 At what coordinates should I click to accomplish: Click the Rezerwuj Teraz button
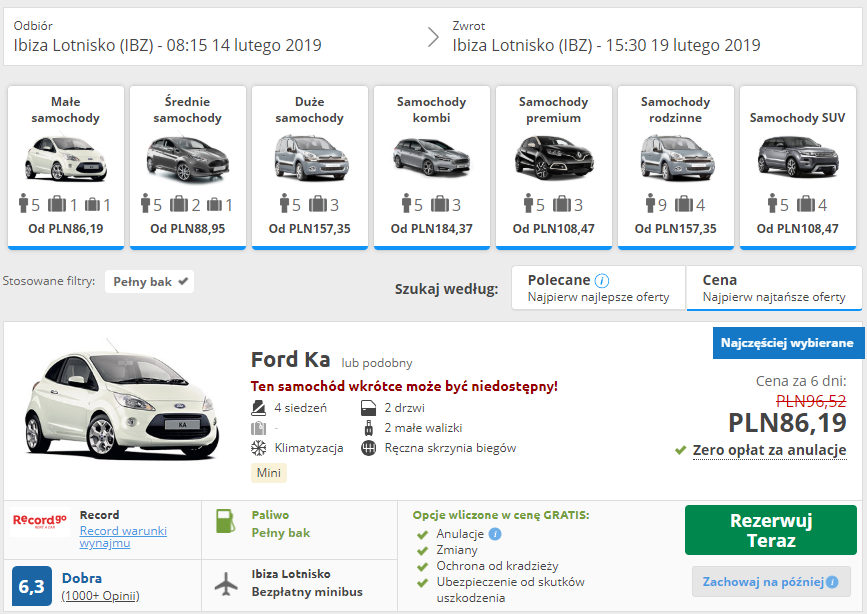pyautogui.click(x=771, y=530)
